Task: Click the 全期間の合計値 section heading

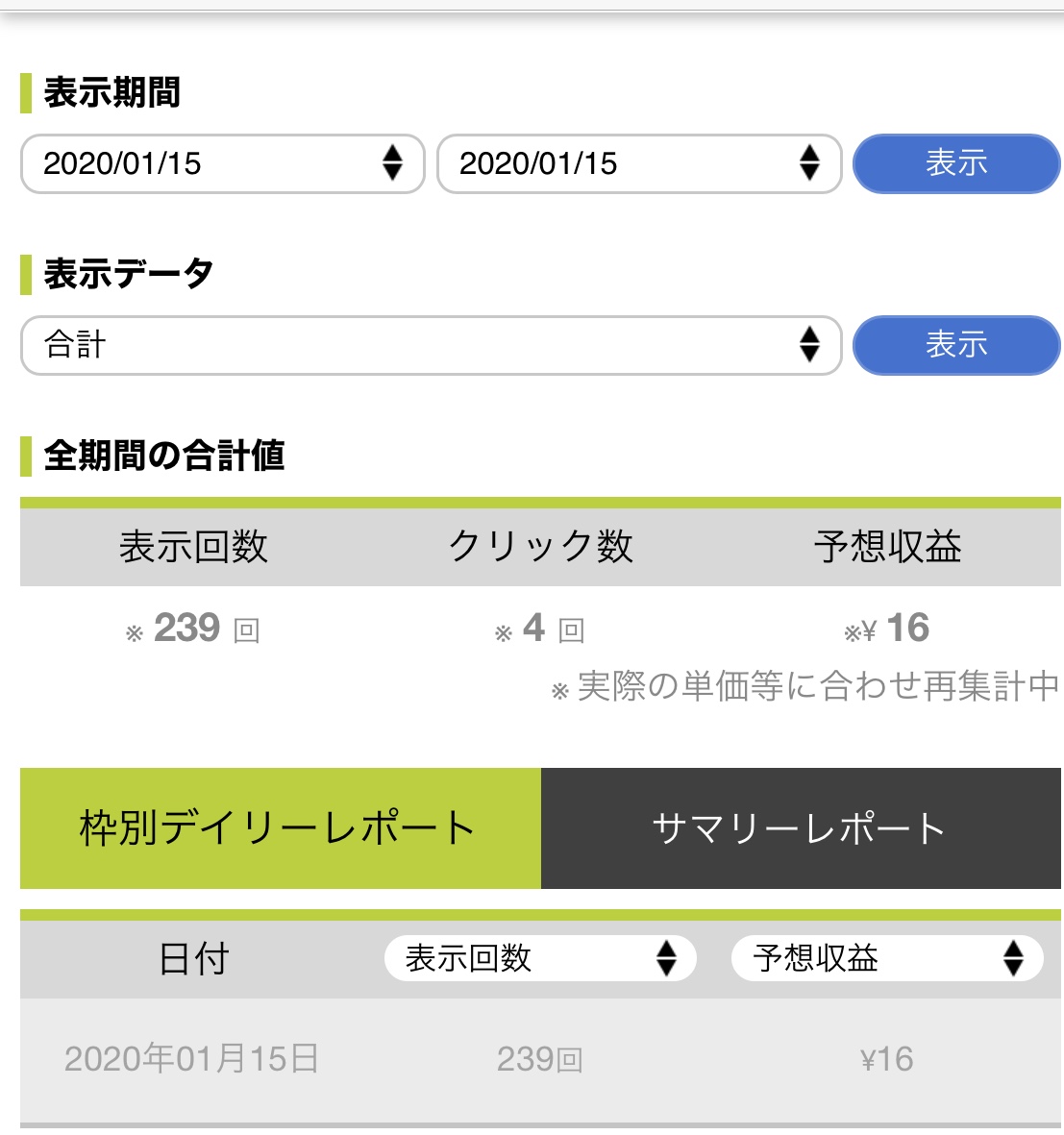Action: coord(164,456)
